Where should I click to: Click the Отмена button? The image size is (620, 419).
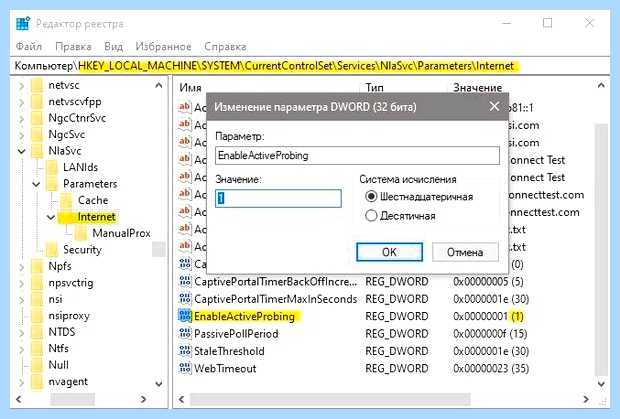(465, 252)
